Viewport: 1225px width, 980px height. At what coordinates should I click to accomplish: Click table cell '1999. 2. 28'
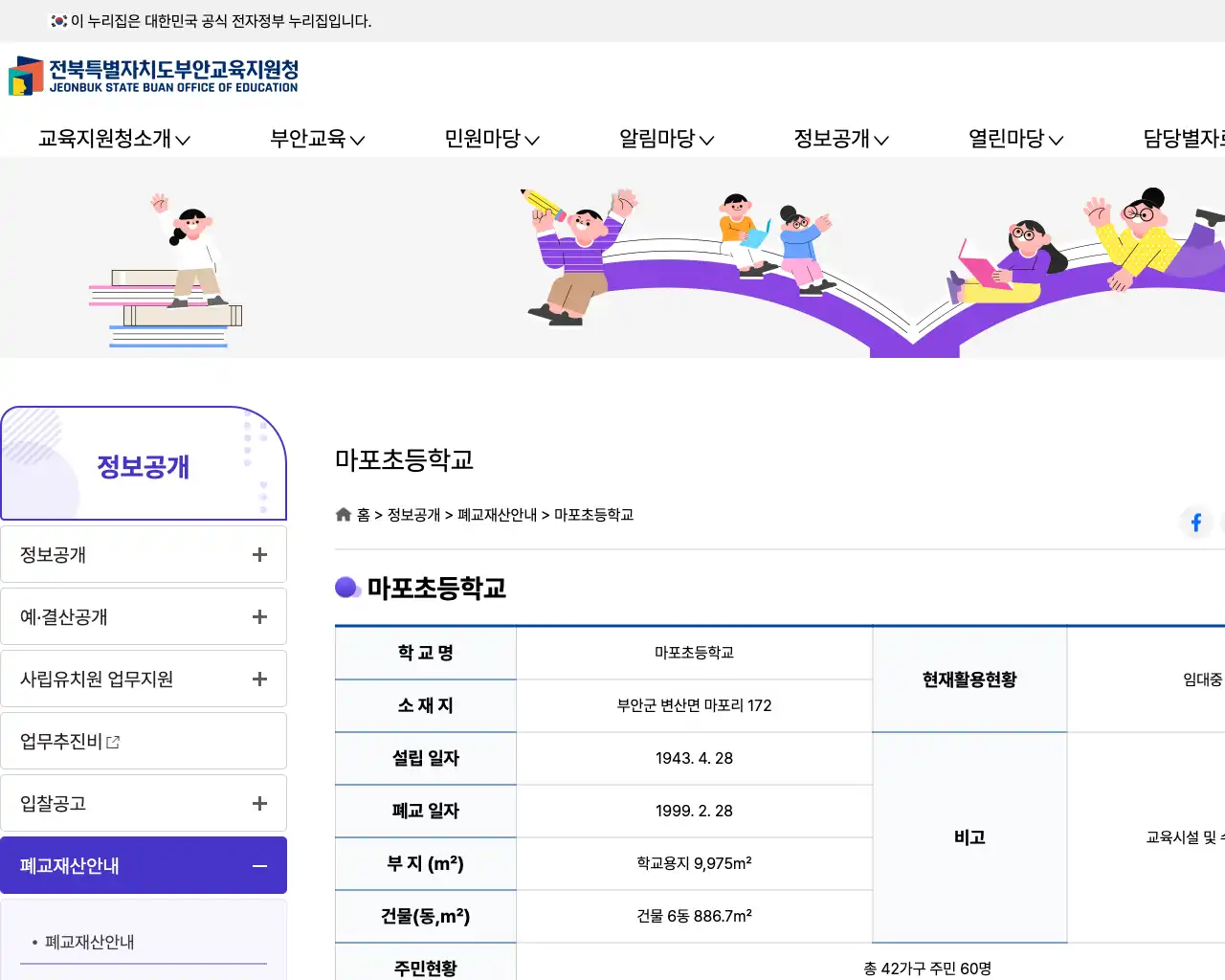pyautogui.click(x=694, y=811)
